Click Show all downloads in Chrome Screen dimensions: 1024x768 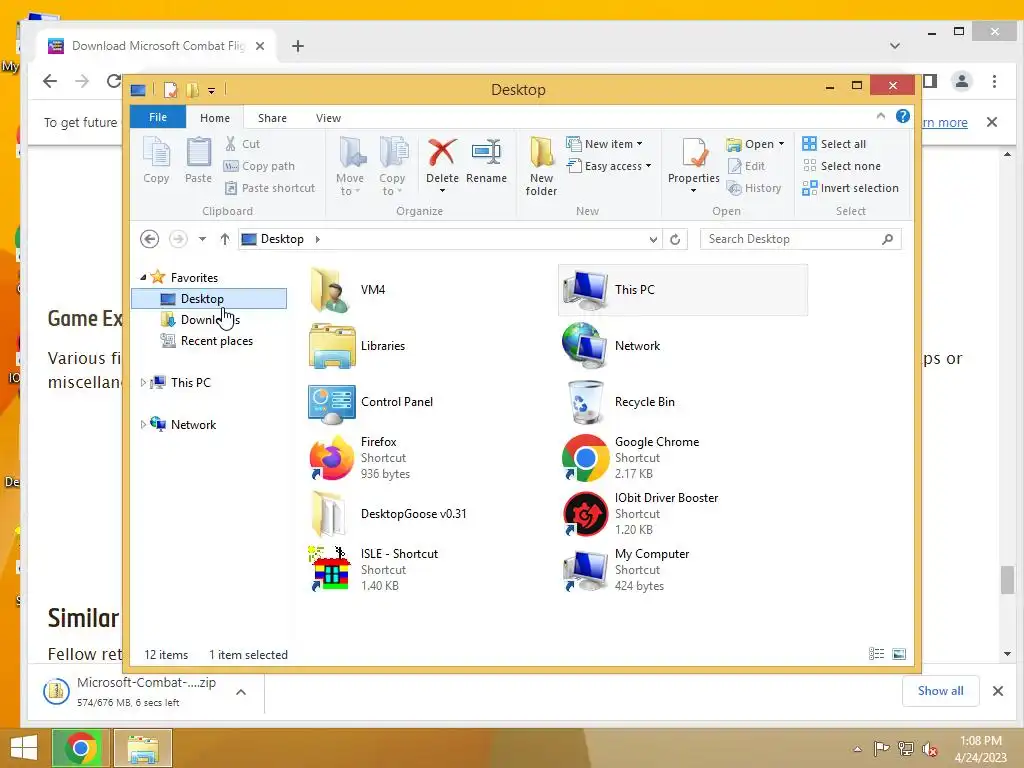(x=940, y=691)
